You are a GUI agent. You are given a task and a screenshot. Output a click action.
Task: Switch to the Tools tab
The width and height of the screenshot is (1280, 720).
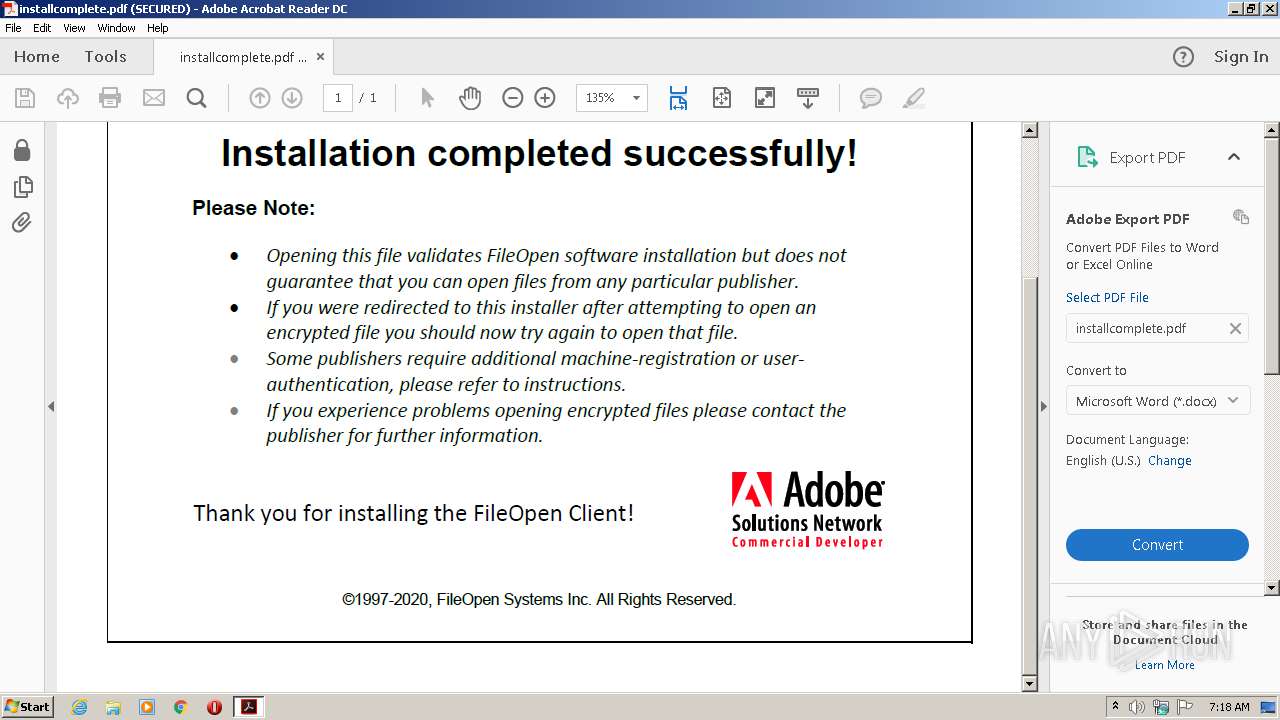tap(106, 57)
